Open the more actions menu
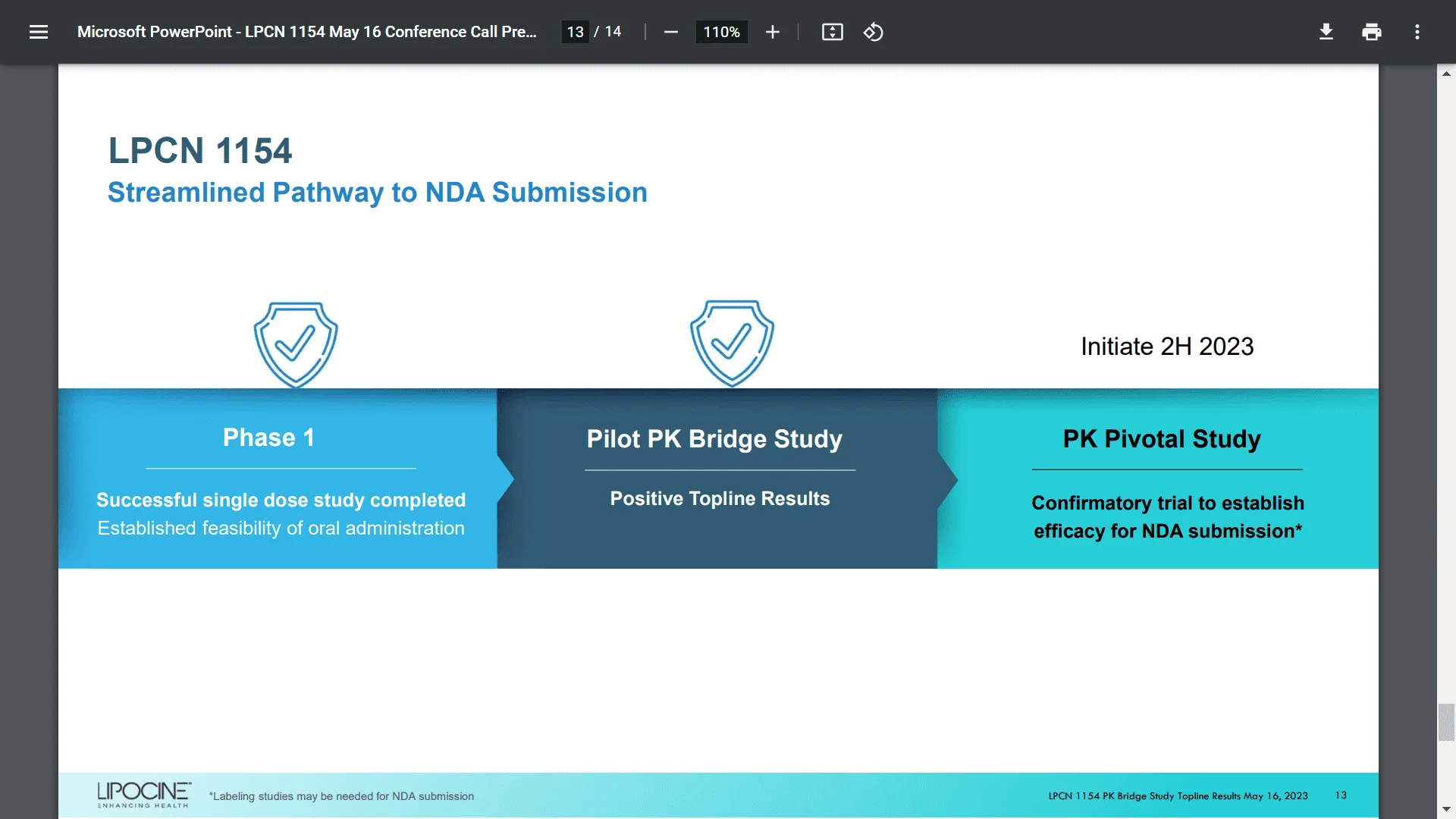 [x=1417, y=32]
